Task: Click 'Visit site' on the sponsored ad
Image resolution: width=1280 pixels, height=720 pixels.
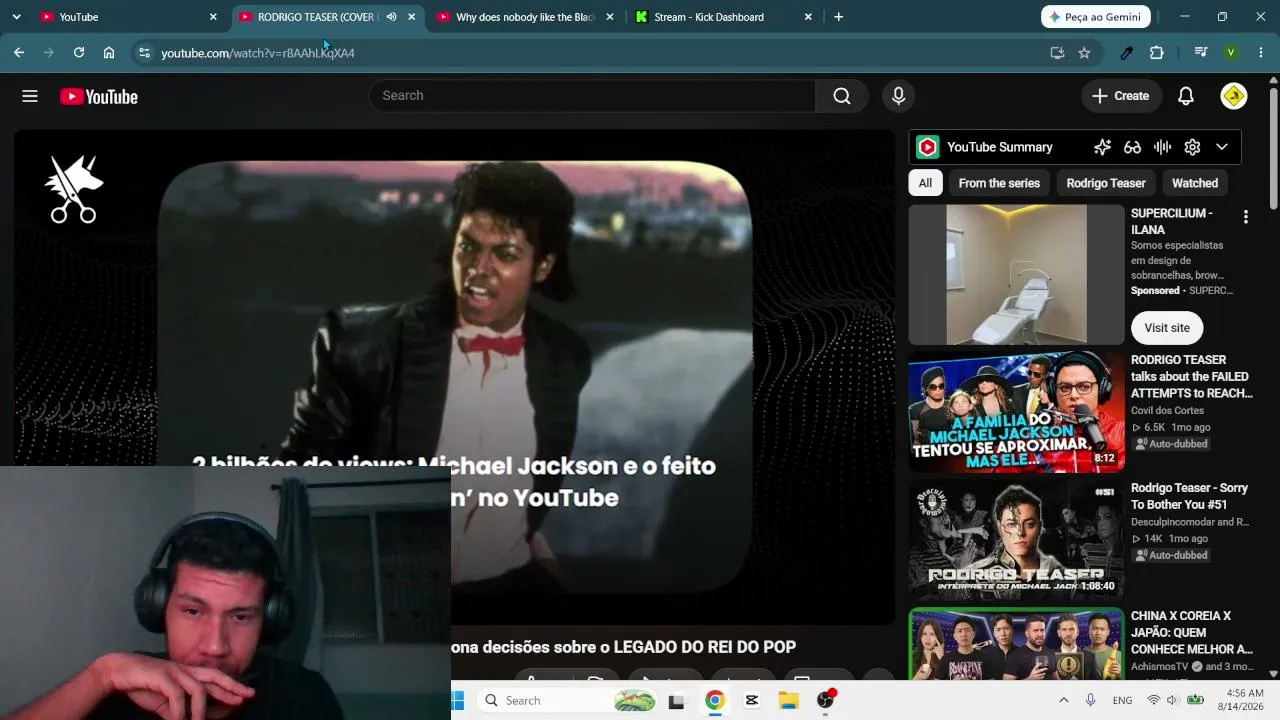Action: pos(1167,328)
